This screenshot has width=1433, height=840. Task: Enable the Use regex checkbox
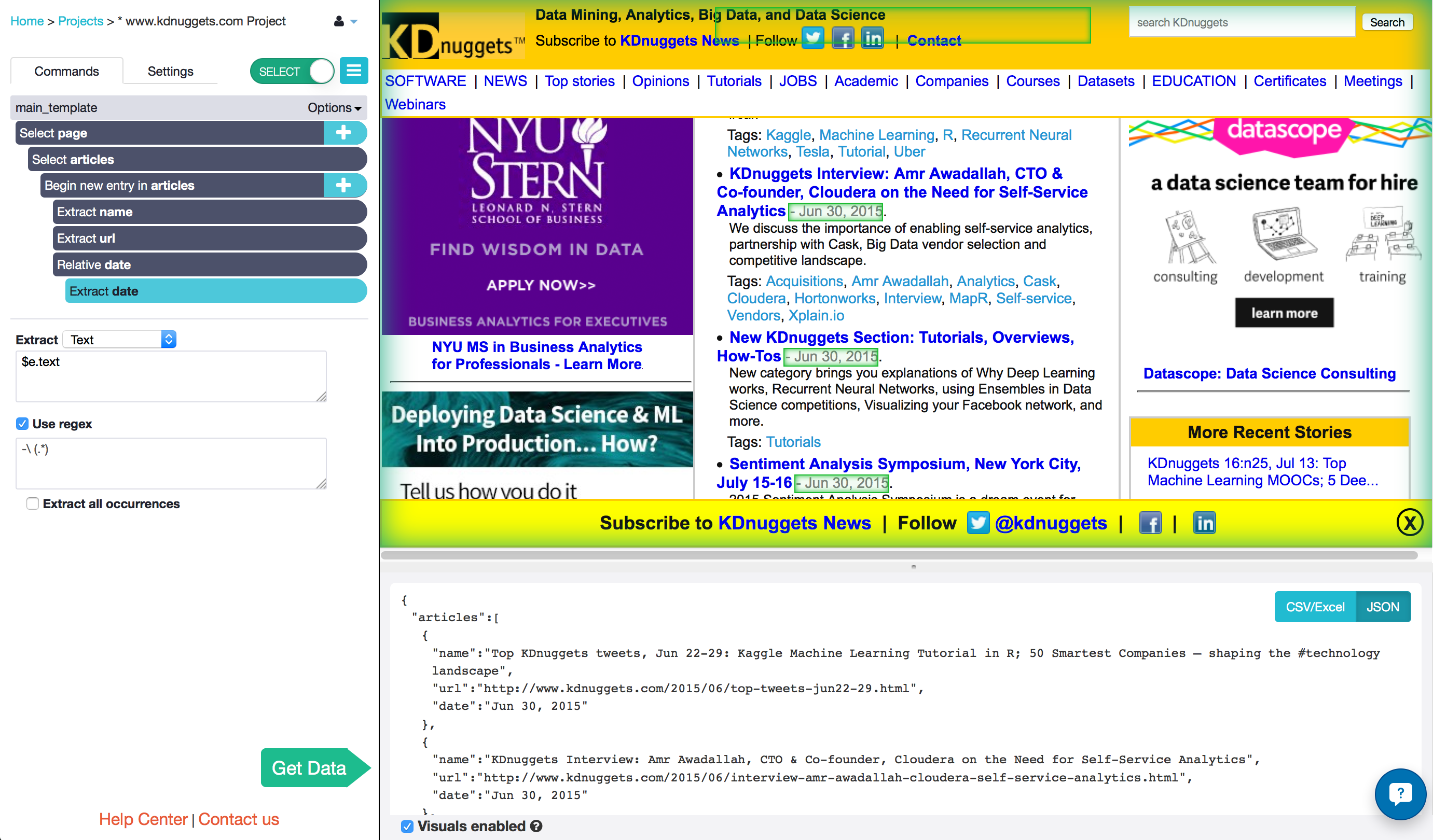pyautogui.click(x=22, y=423)
